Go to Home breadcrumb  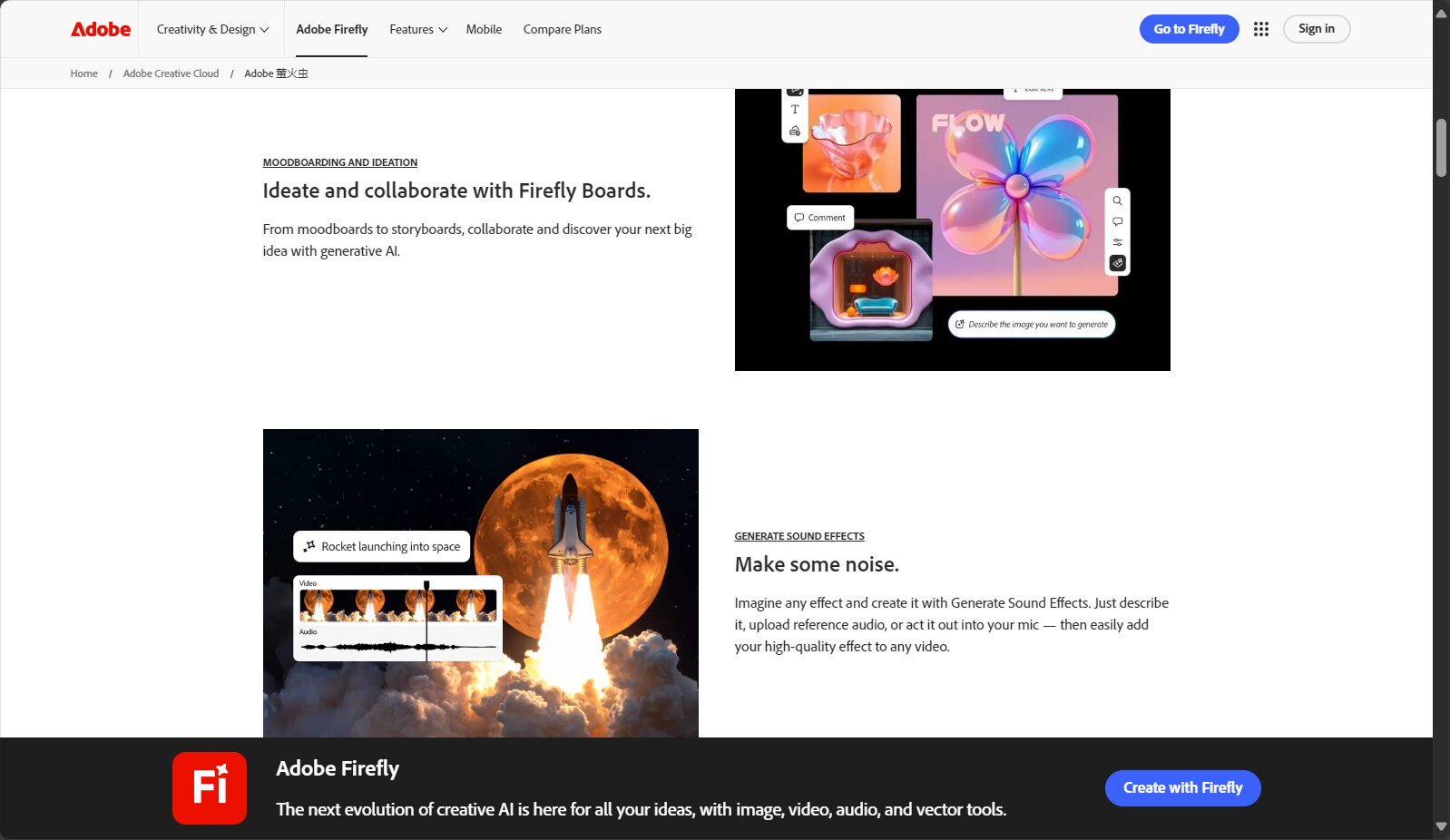[84, 73]
